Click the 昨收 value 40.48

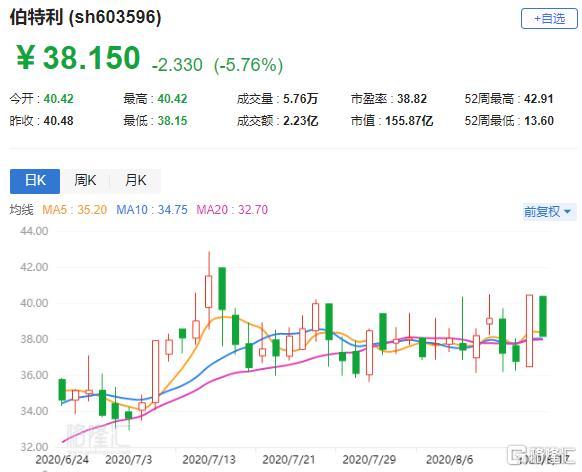[x=59, y=121]
